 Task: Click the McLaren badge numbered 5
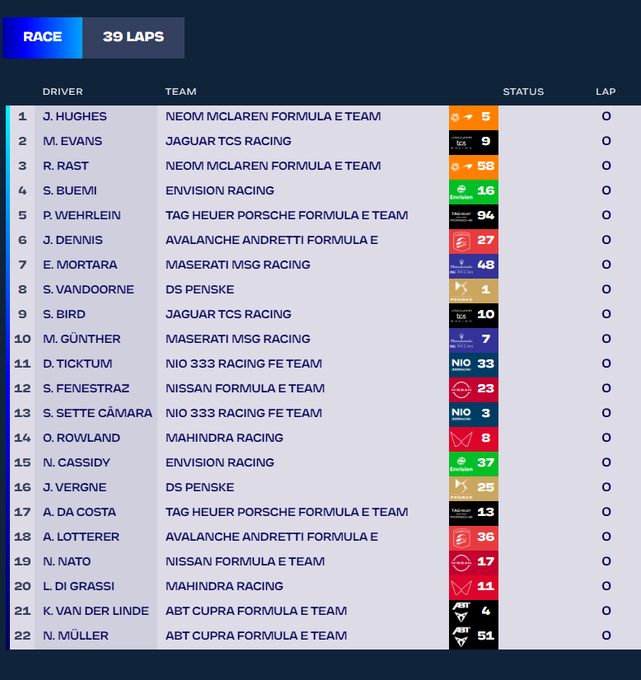[x=474, y=117]
